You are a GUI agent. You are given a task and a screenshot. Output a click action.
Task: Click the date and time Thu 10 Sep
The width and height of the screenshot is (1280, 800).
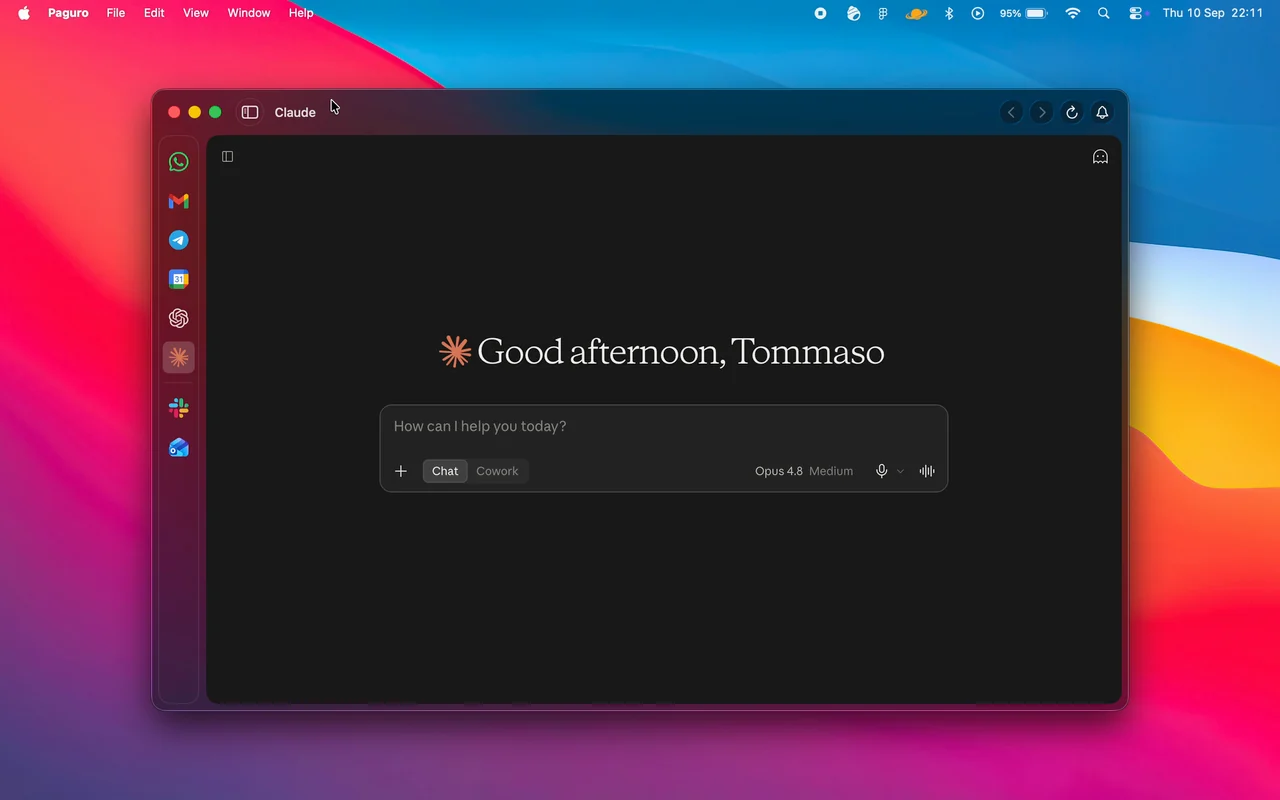(1213, 13)
